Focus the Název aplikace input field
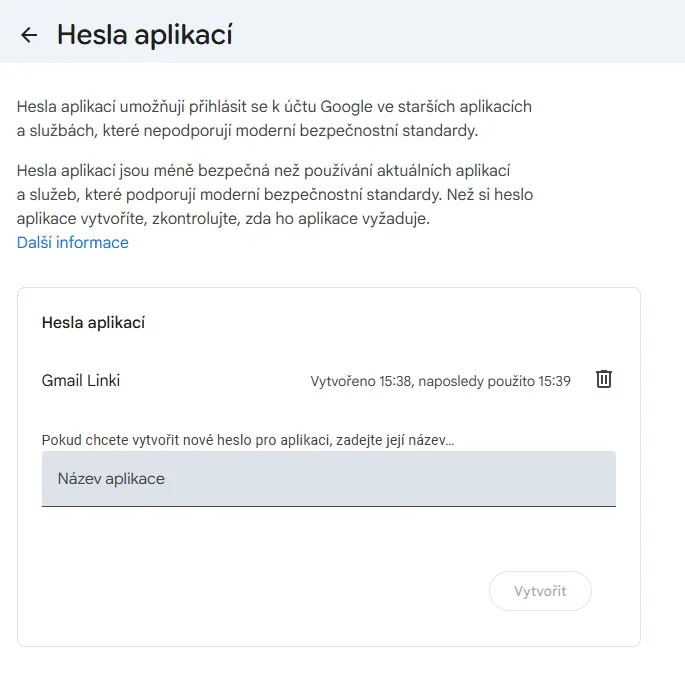 [329, 479]
